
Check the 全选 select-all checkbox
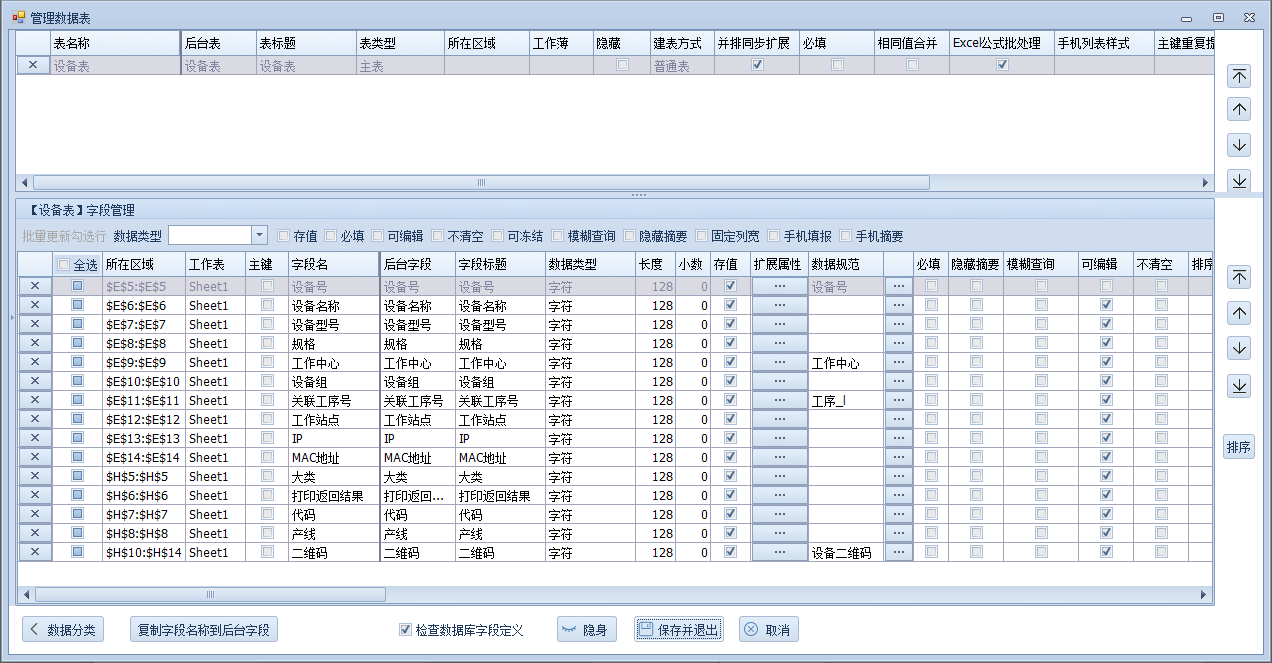pyautogui.click(x=64, y=265)
